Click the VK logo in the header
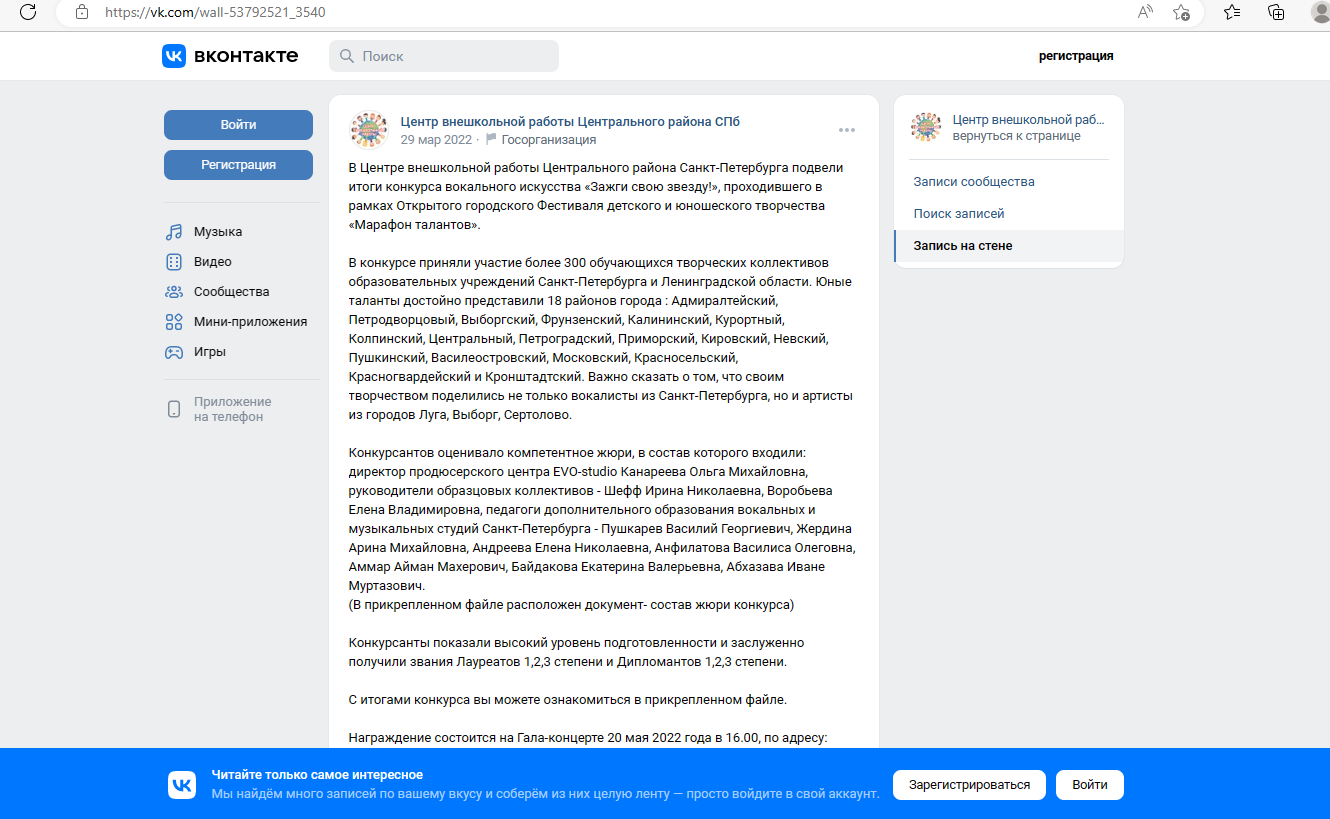Screen dimensions: 1330x819 coord(230,56)
